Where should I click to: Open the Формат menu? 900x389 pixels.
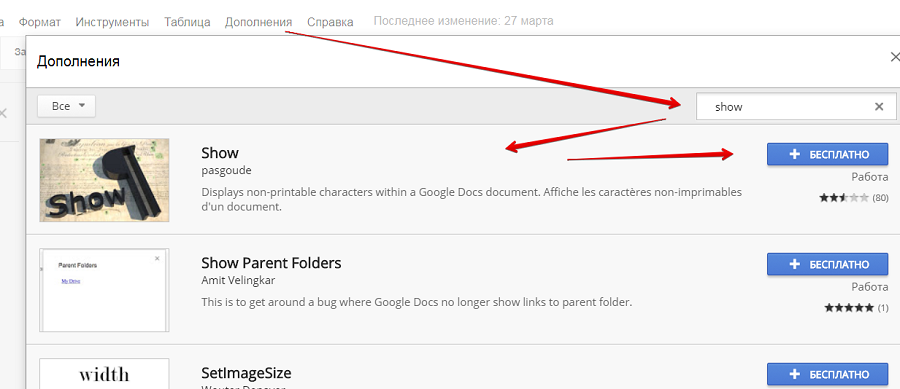click(x=39, y=22)
